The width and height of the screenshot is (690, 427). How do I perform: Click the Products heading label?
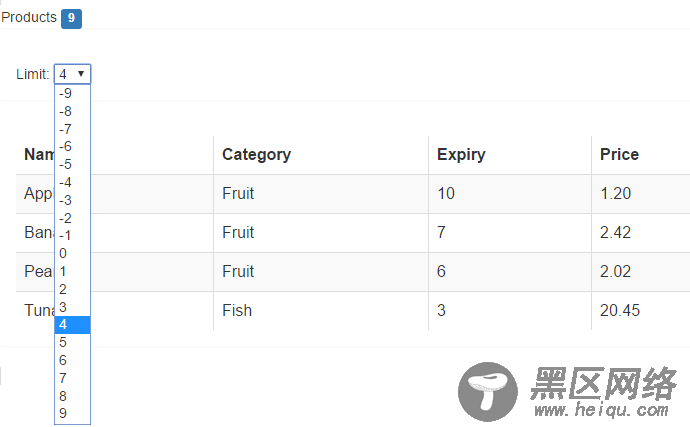[x=29, y=17]
